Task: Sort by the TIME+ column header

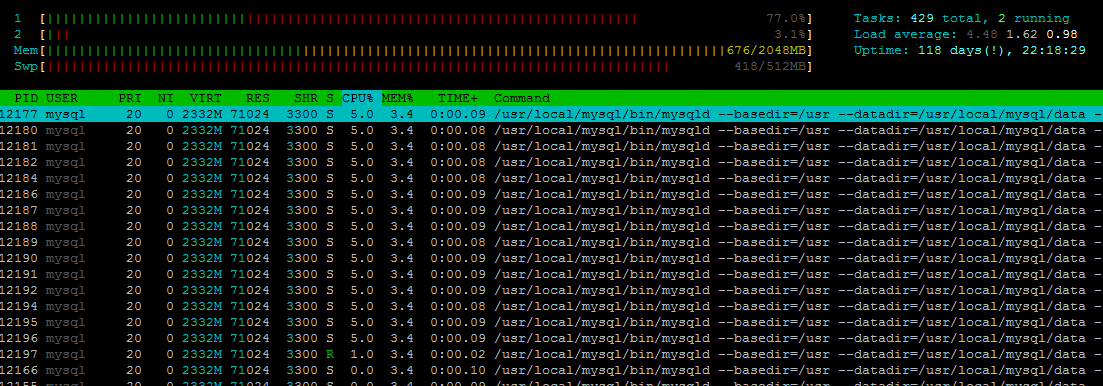Action: [457, 98]
